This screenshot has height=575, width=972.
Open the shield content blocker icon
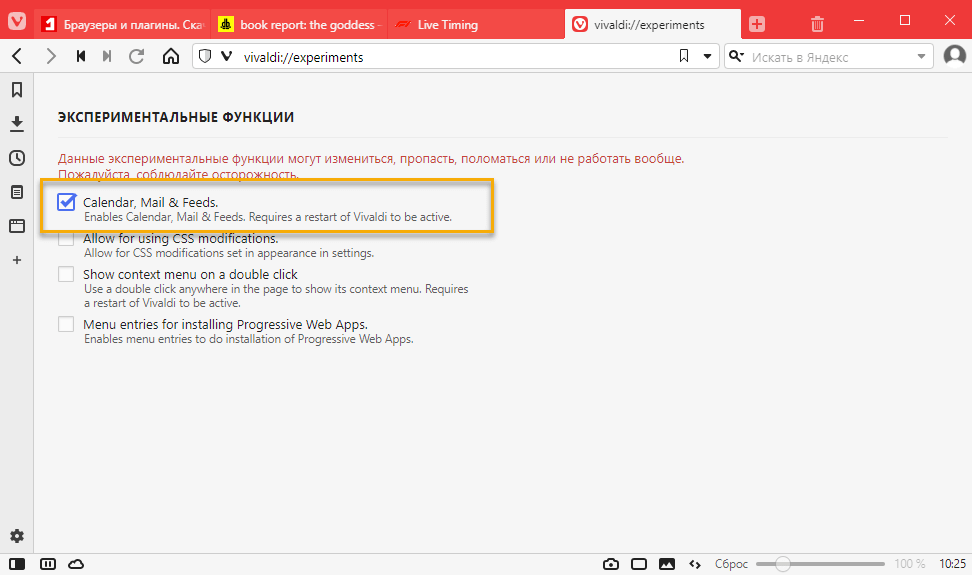pos(205,56)
